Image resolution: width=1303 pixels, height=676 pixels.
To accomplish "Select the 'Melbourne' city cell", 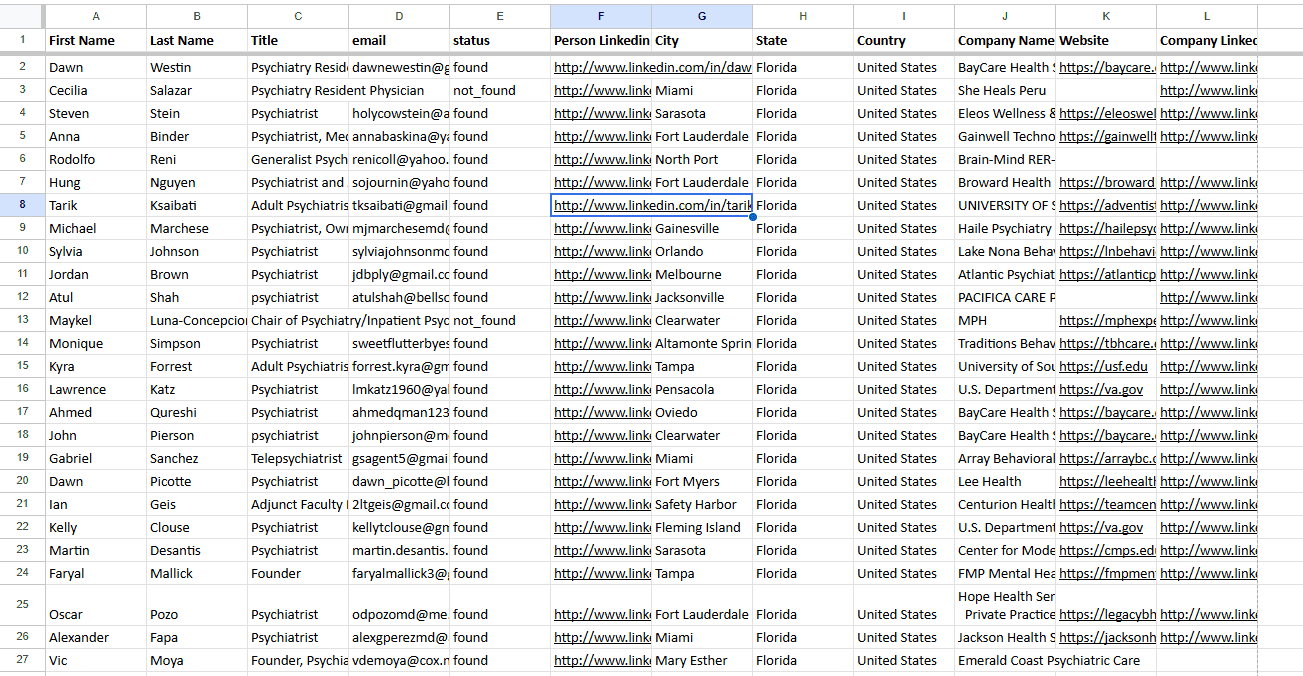I will [702, 275].
